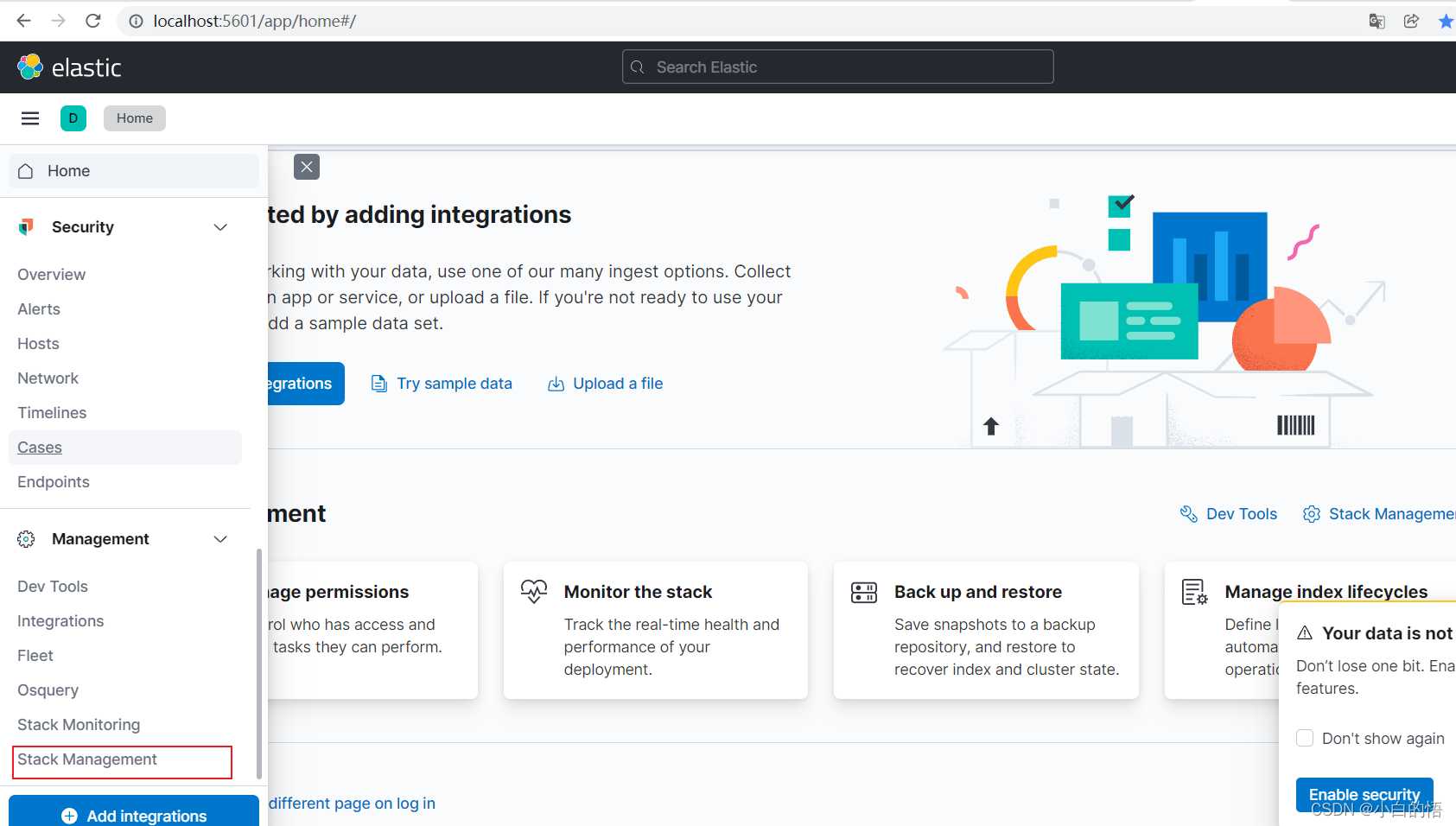The height and width of the screenshot is (826, 1456).
Task: Click the Try sample data link
Action: point(442,384)
